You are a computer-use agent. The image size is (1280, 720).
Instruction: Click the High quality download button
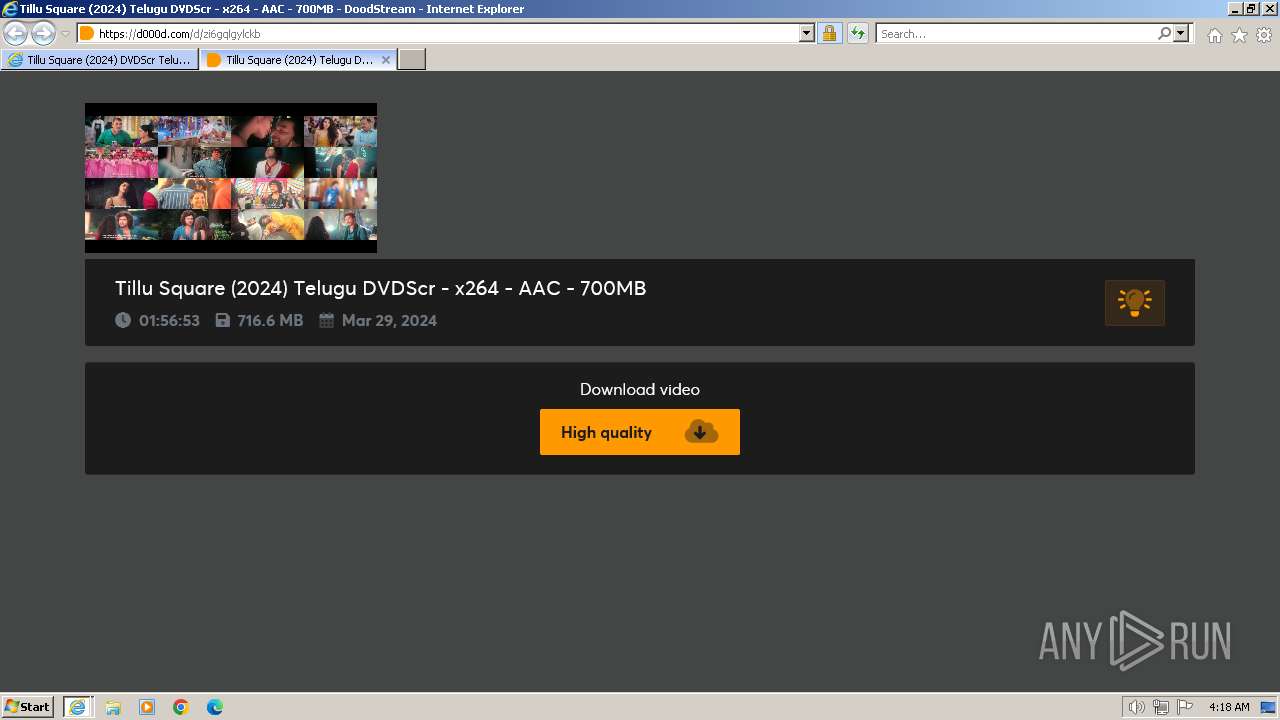point(640,432)
